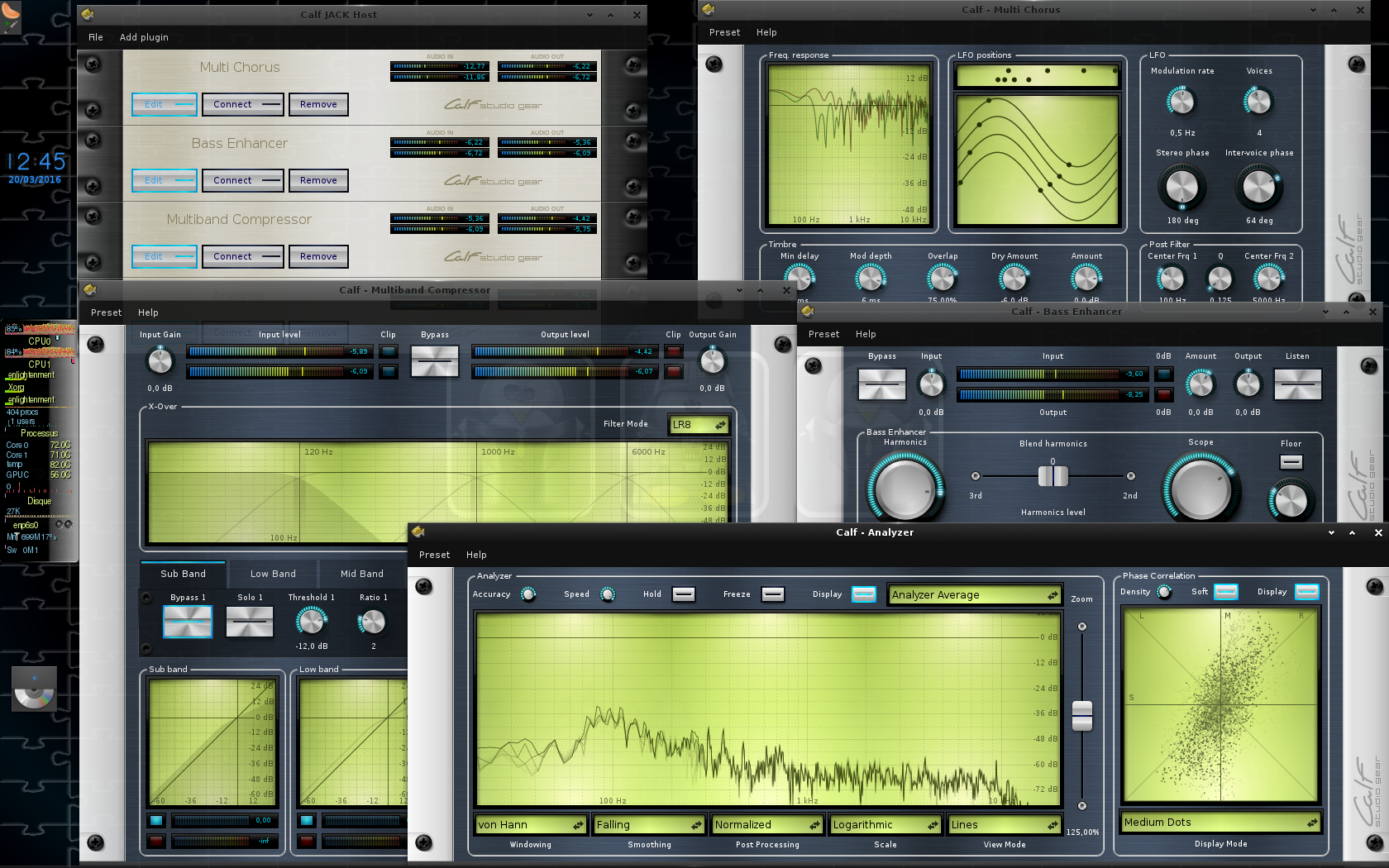Open the File menu in Calf JACK Host
The image size is (1389, 868).
(96, 37)
